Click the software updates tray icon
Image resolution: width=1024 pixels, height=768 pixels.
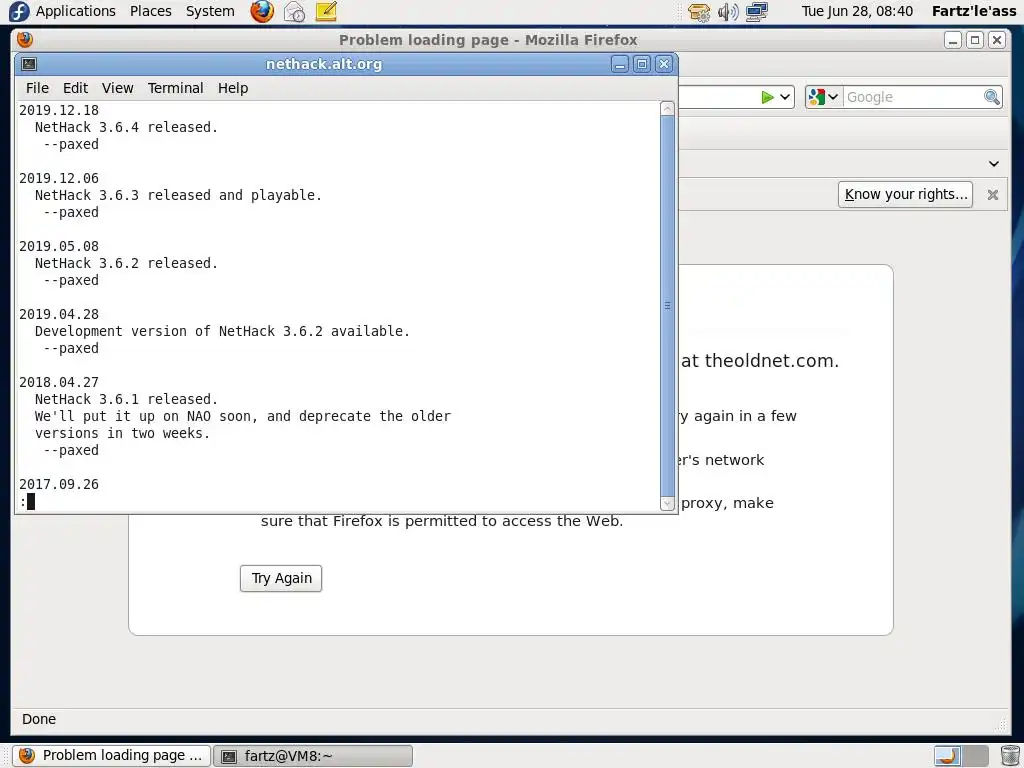point(699,12)
